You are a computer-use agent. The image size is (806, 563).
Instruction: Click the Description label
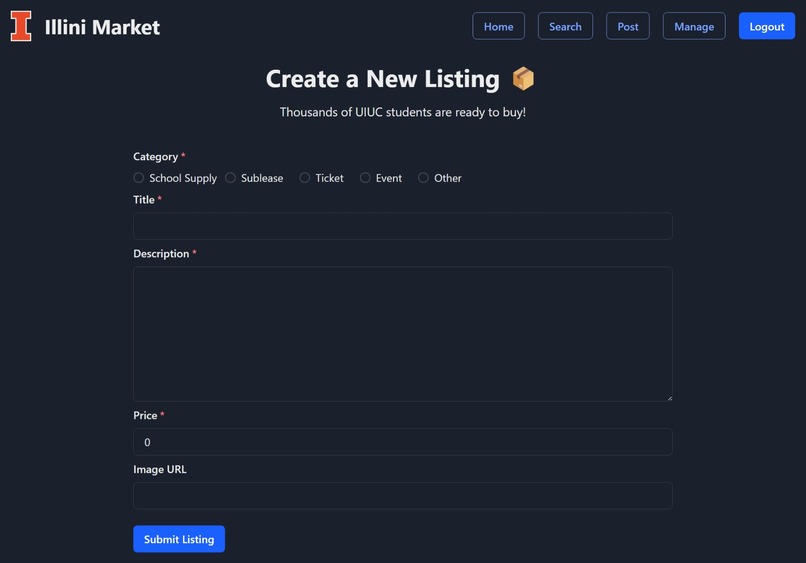(161, 254)
